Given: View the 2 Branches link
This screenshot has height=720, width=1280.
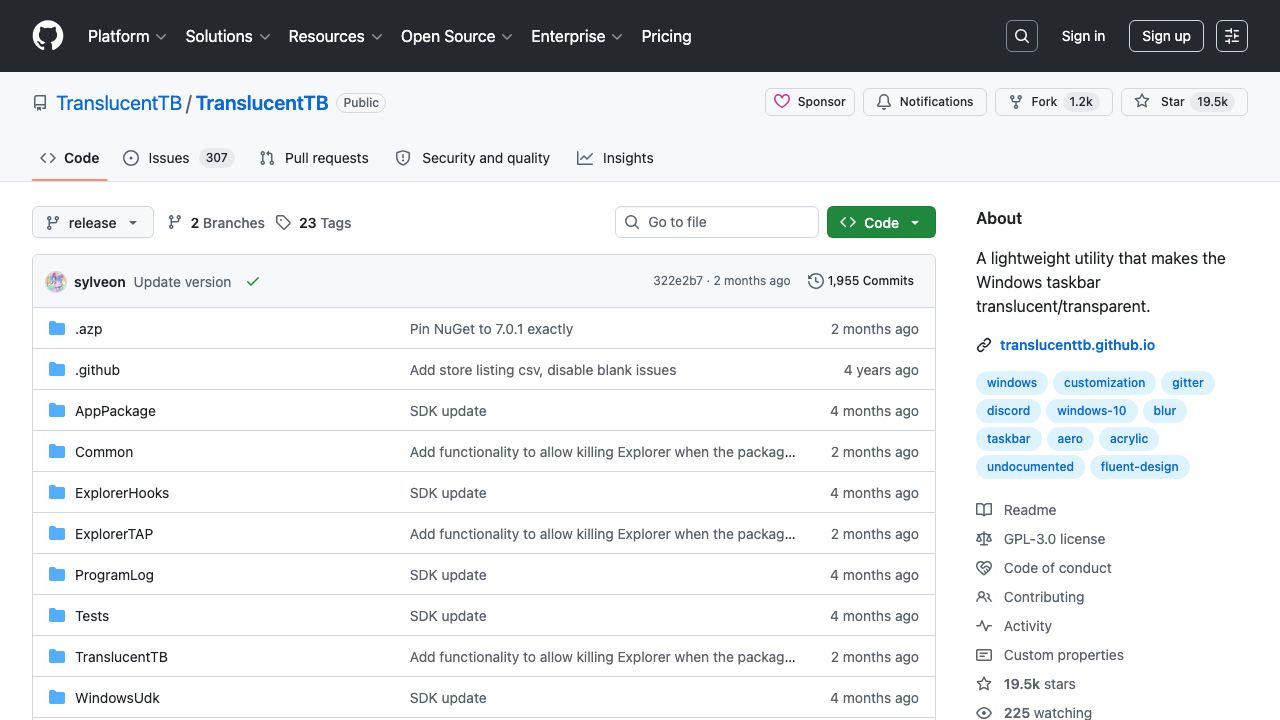Looking at the screenshot, I should coord(216,223).
